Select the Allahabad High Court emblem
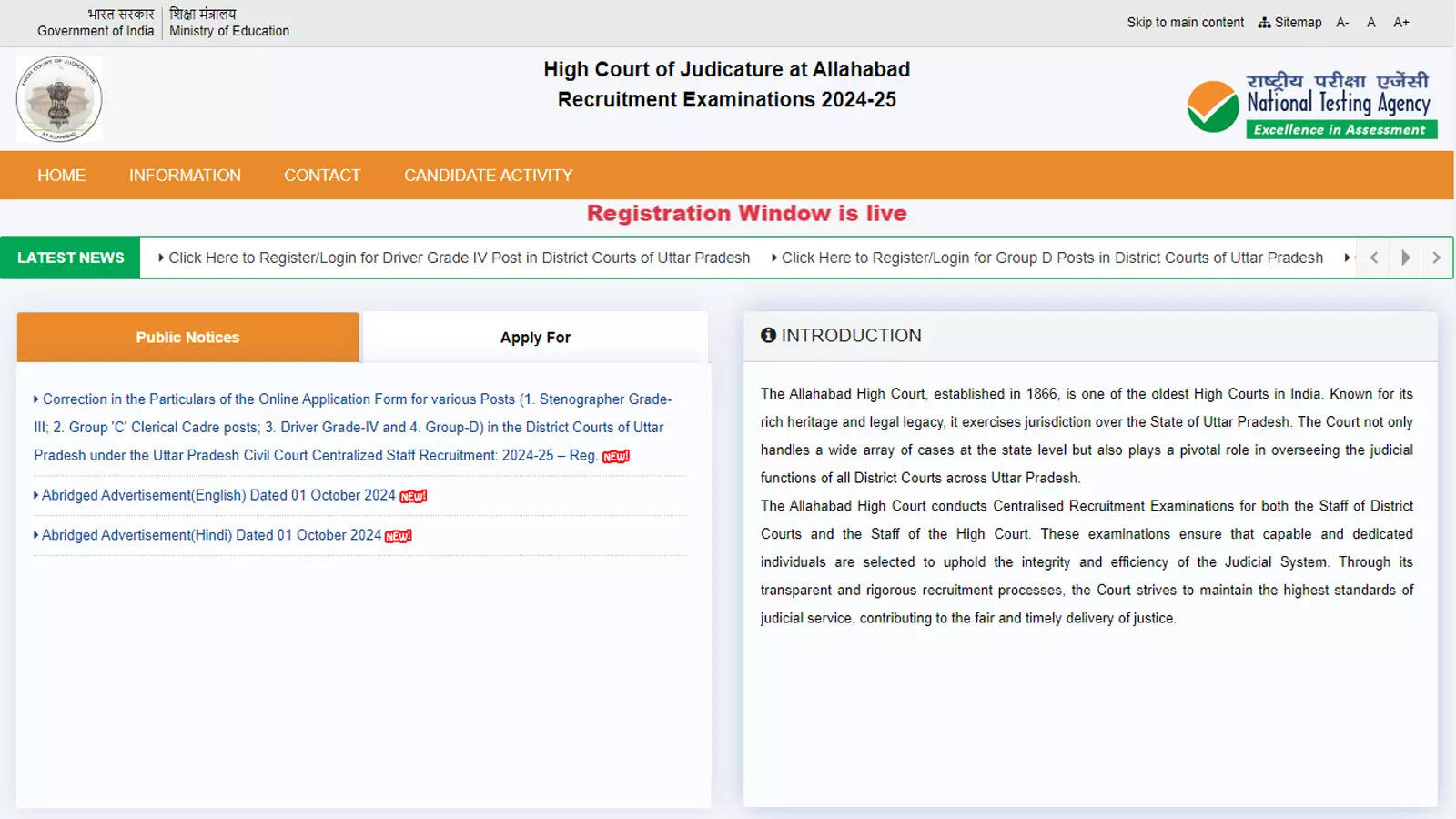 (x=59, y=98)
